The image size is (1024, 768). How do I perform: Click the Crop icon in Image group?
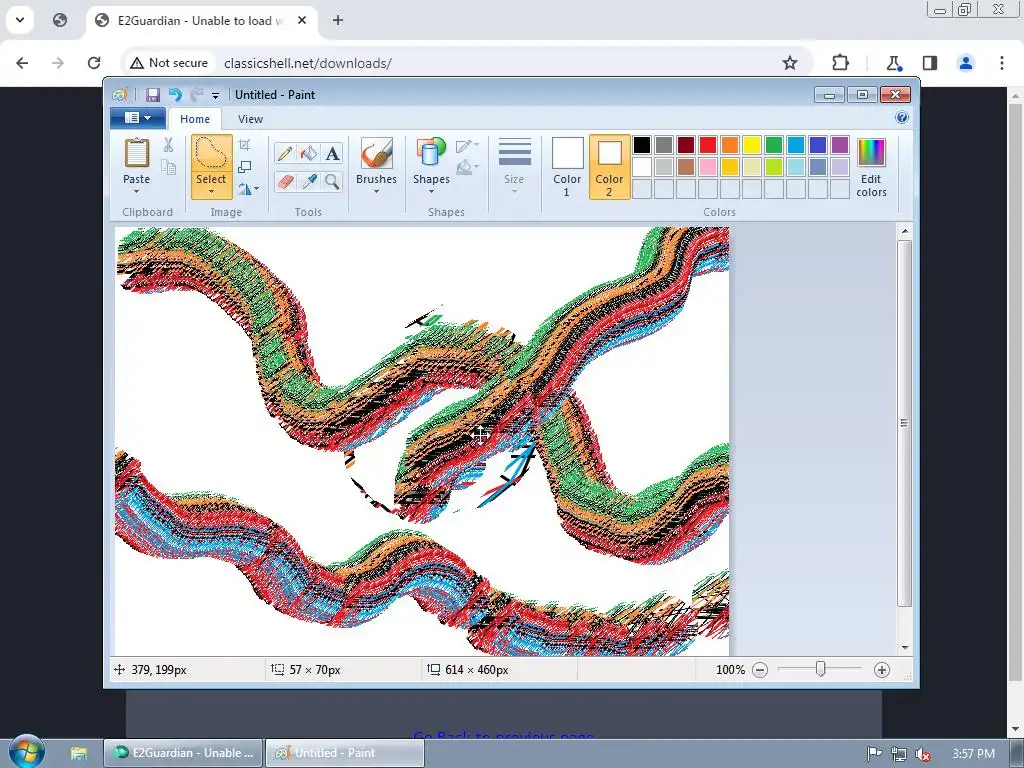point(245,145)
